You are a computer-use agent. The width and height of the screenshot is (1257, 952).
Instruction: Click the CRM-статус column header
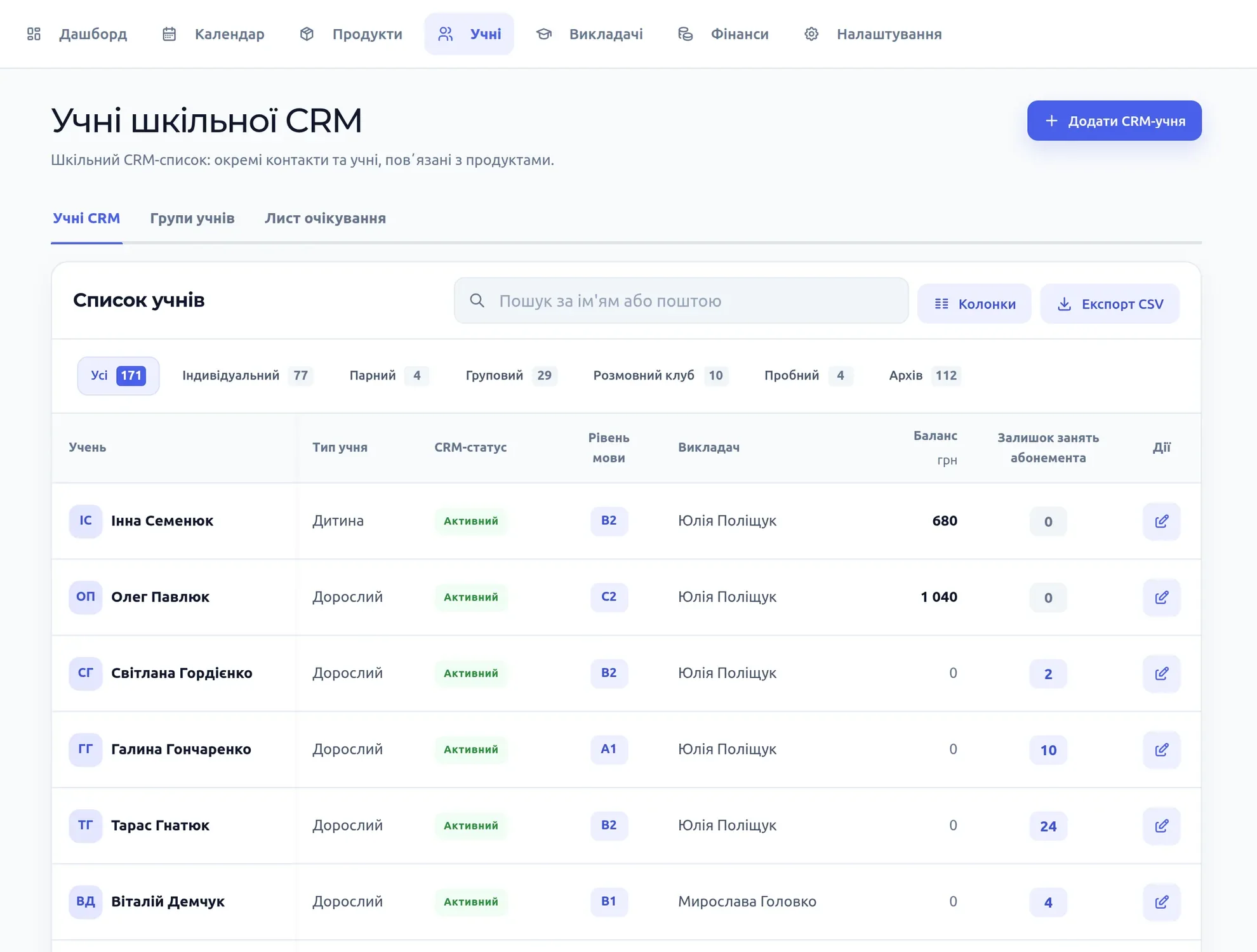click(470, 447)
